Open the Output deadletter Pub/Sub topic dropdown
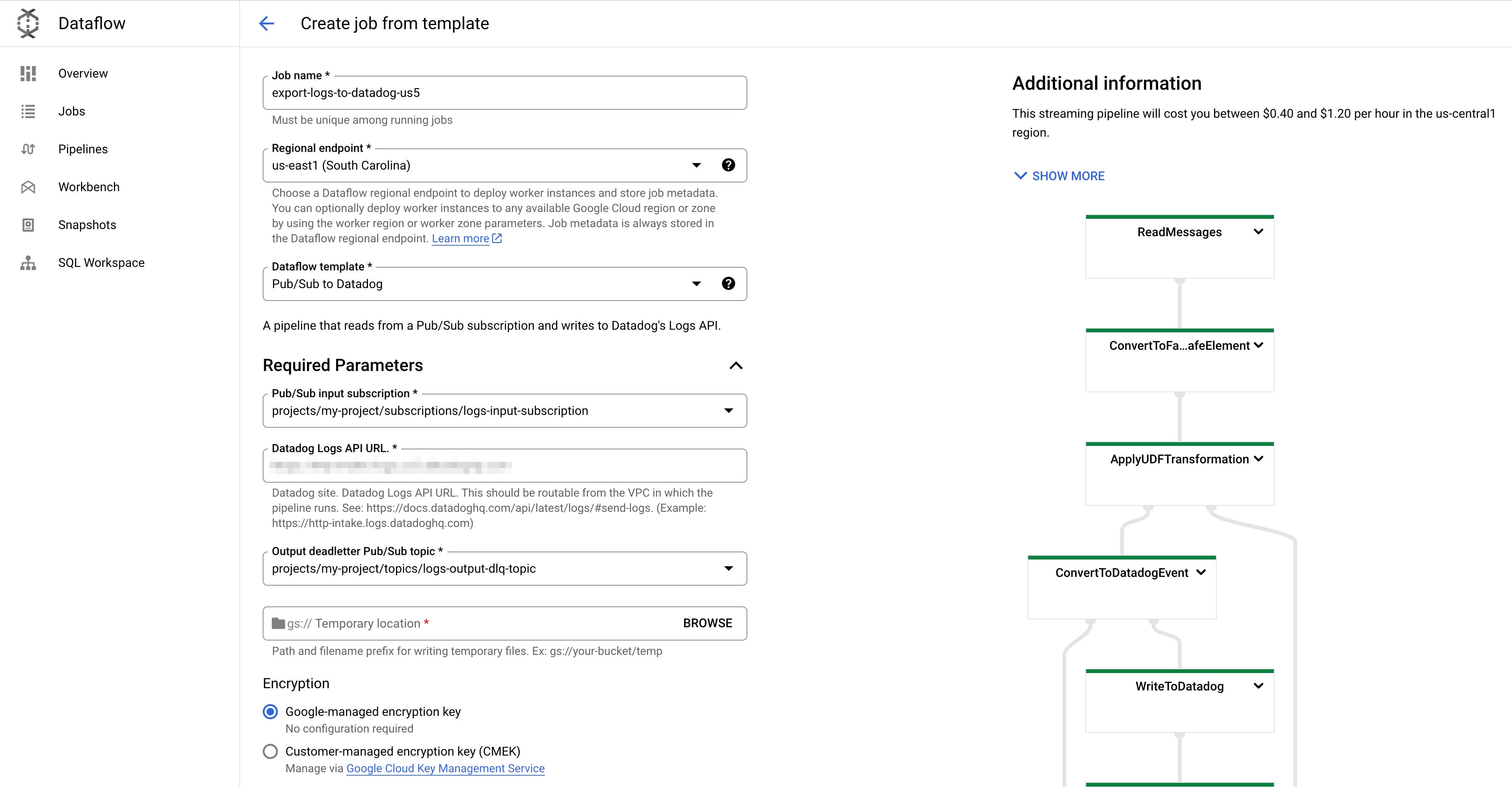This screenshot has height=787, width=1512. pyautogui.click(x=728, y=568)
